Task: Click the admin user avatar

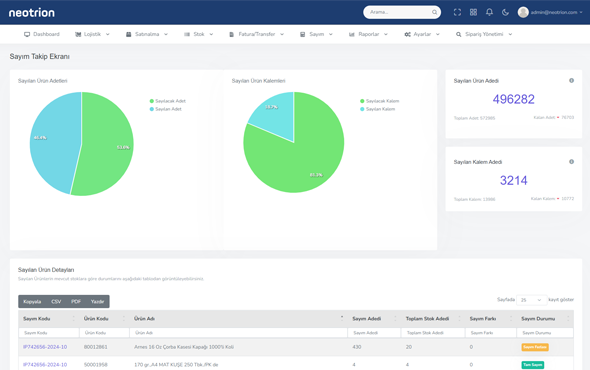Action: click(523, 12)
